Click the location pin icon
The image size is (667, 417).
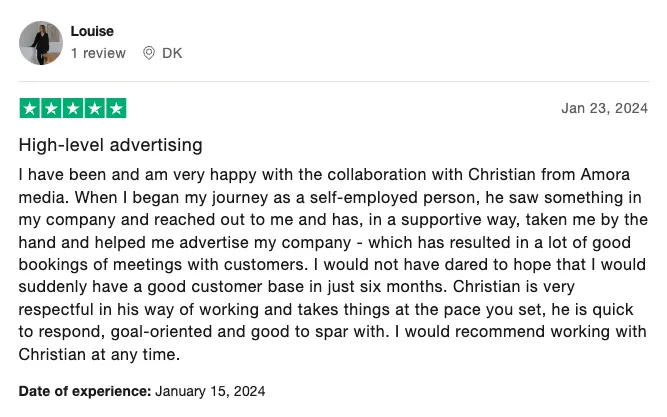[149, 53]
